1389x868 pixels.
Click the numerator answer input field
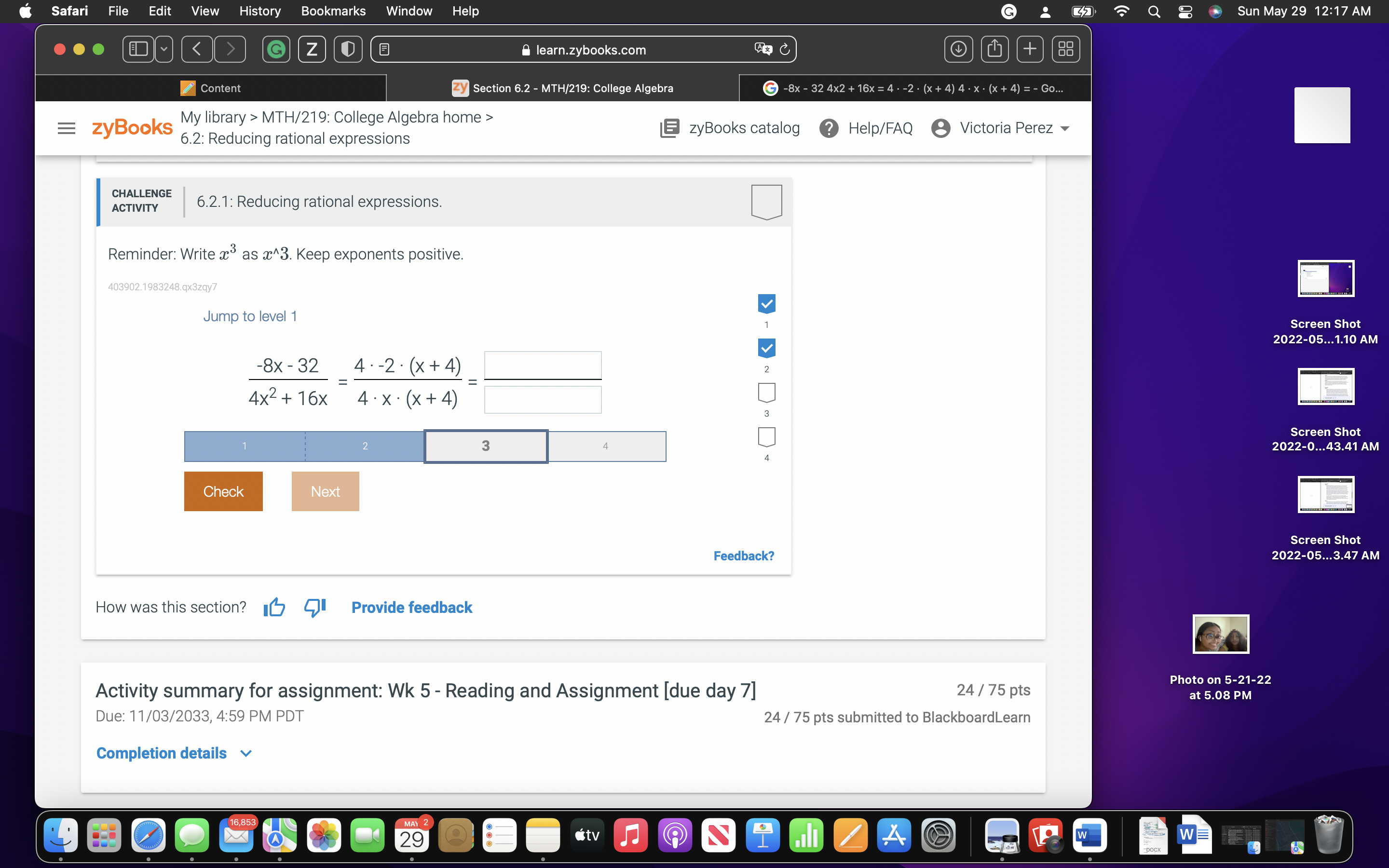(x=543, y=365)
